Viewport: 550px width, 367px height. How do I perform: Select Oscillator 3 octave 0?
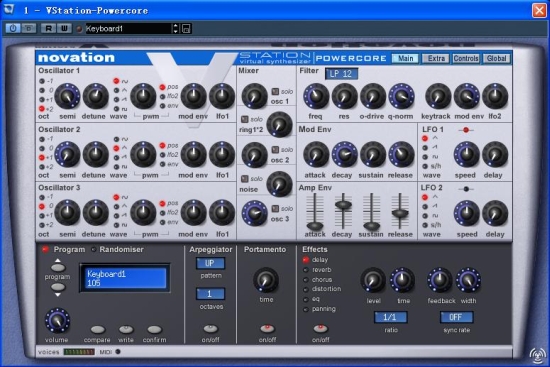(42, 206)
